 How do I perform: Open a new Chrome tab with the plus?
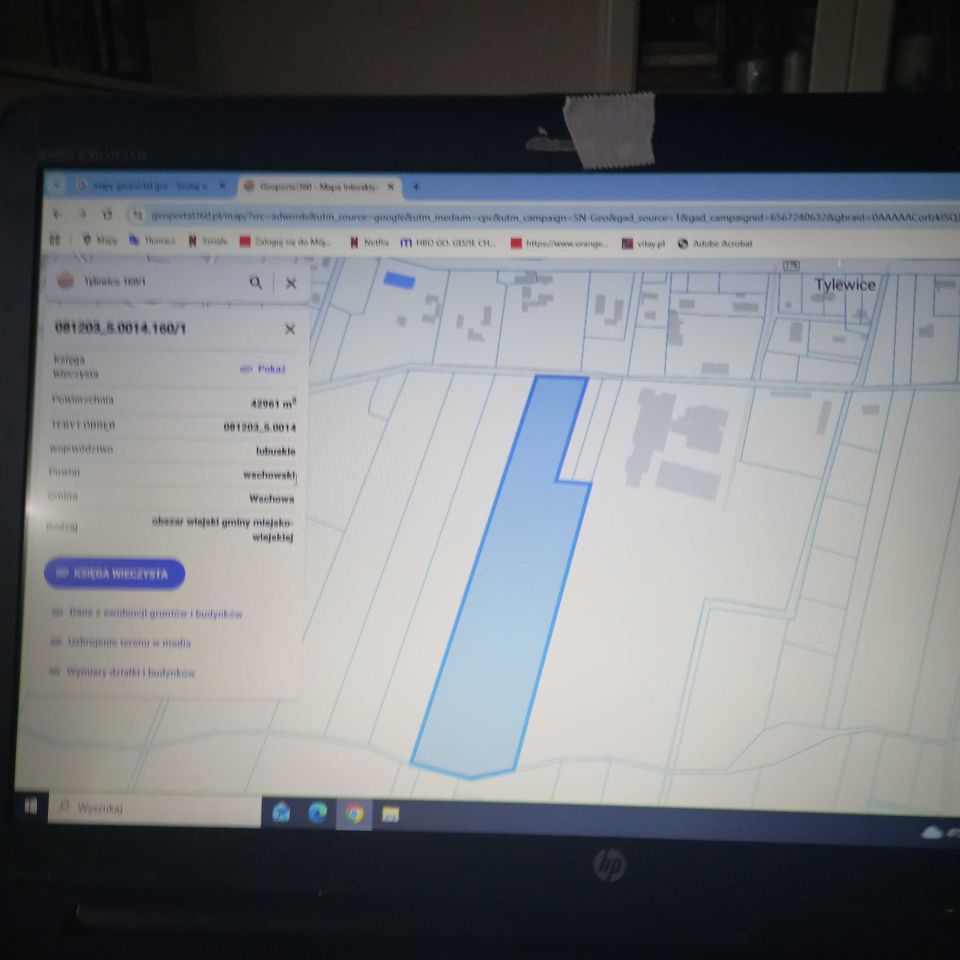click(x=416, y=187)
